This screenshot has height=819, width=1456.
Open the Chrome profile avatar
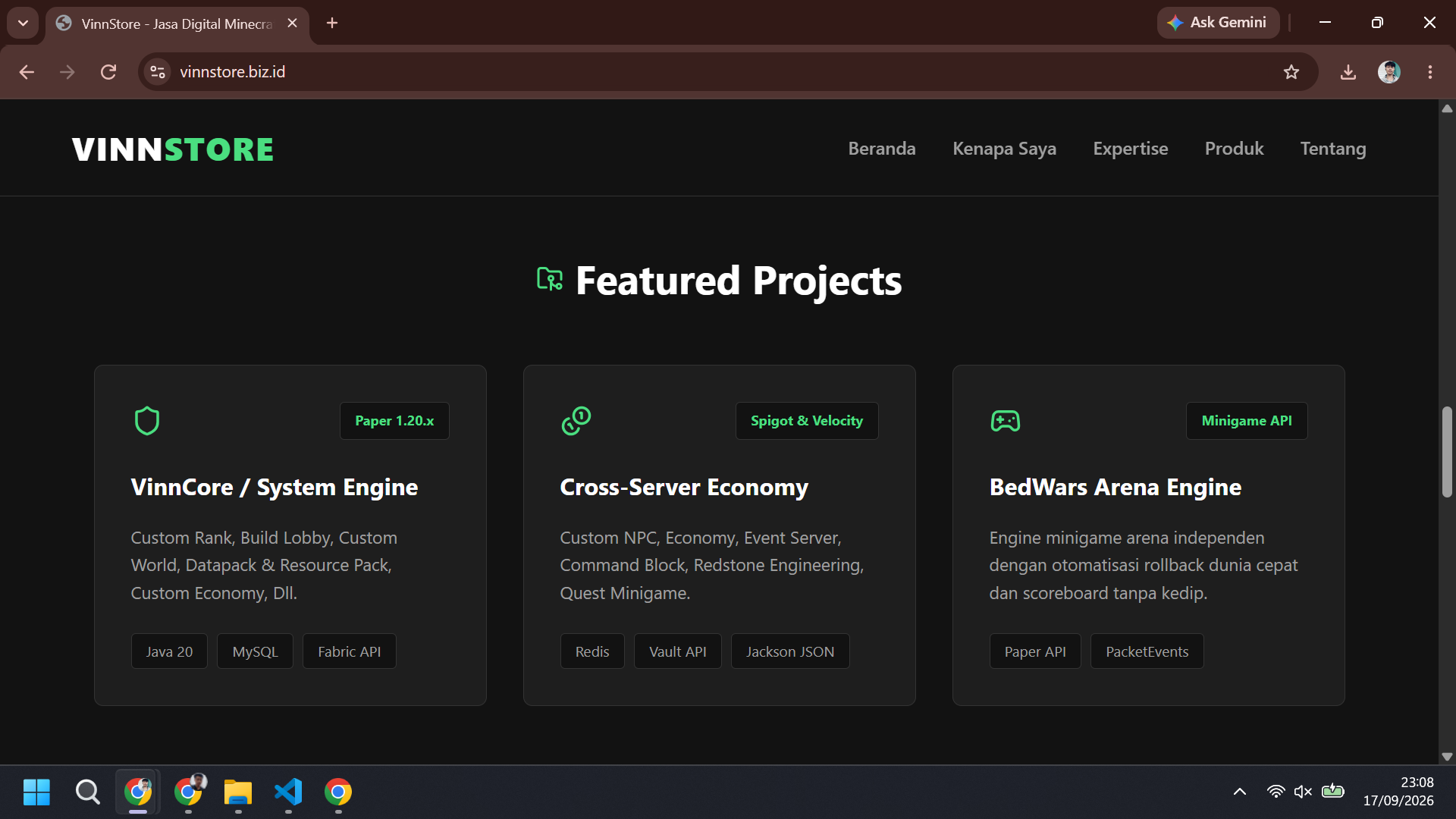click(1389, 72)
